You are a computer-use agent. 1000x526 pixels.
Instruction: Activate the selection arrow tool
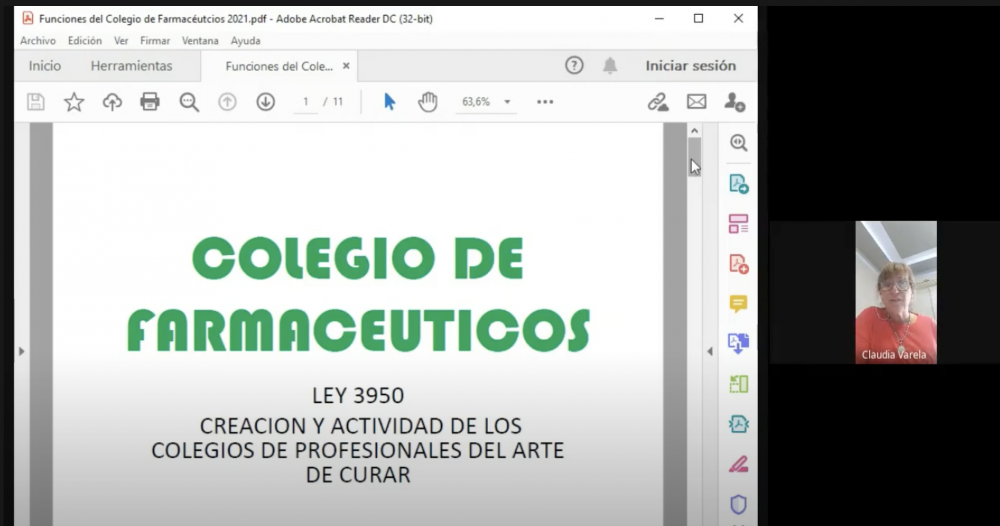pos(389,102)
